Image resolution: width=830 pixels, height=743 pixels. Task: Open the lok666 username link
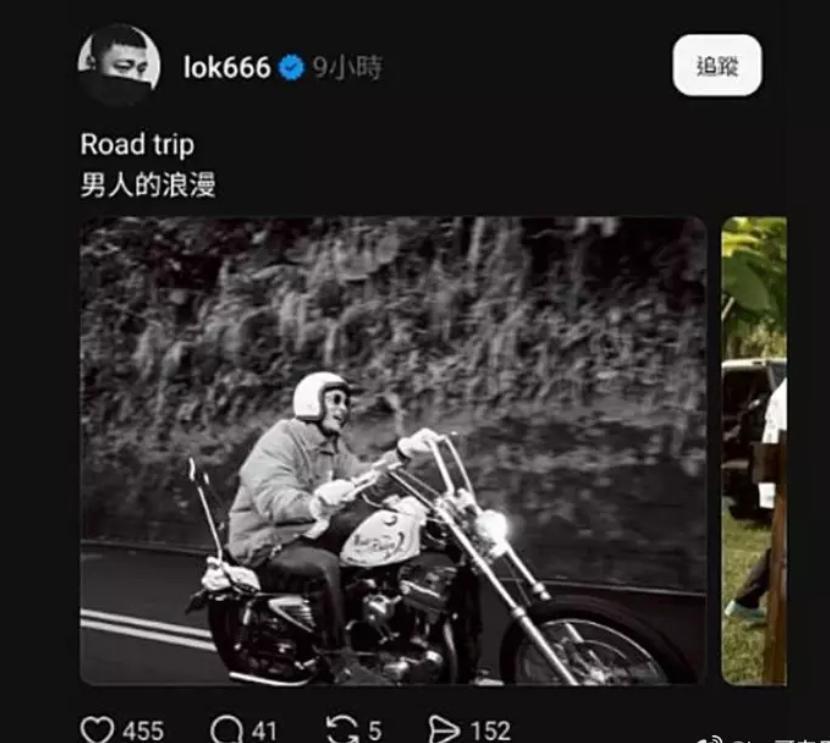(227, 68)
